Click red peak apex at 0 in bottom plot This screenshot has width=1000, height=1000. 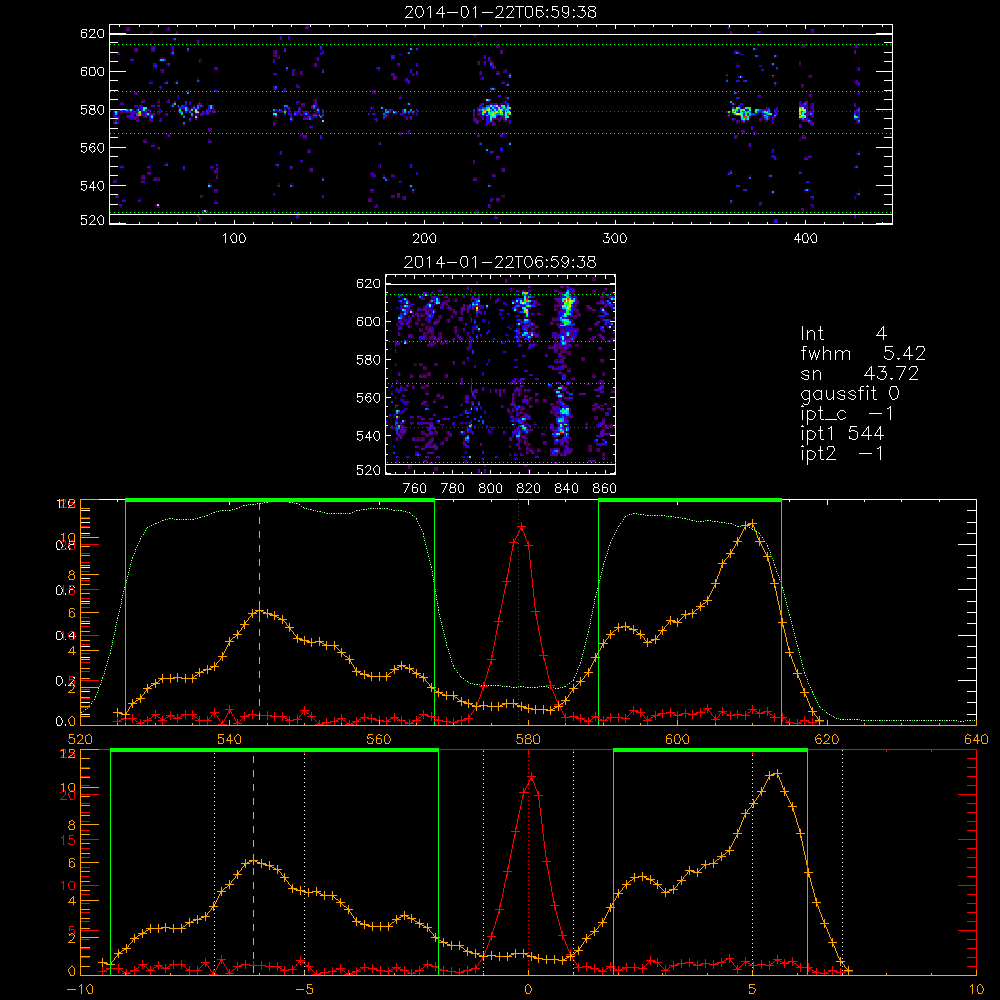[530, 777]
